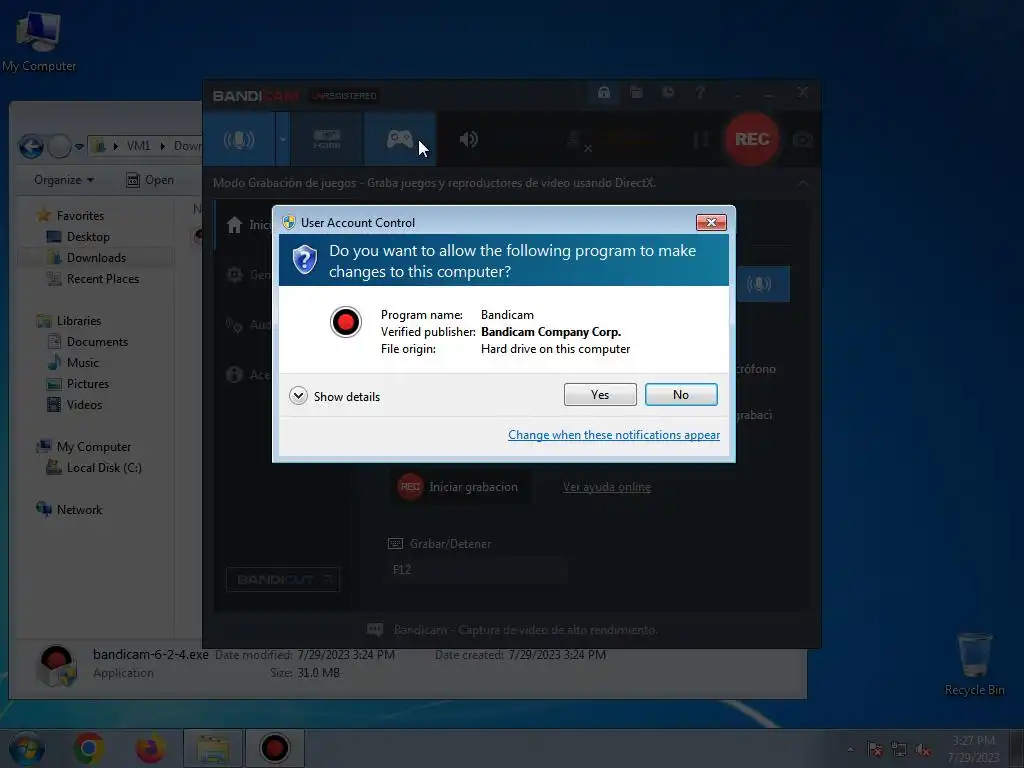Open the Windows Start button
The width and height of the screenshot is (1024, 768).
(x=26, y=748)
